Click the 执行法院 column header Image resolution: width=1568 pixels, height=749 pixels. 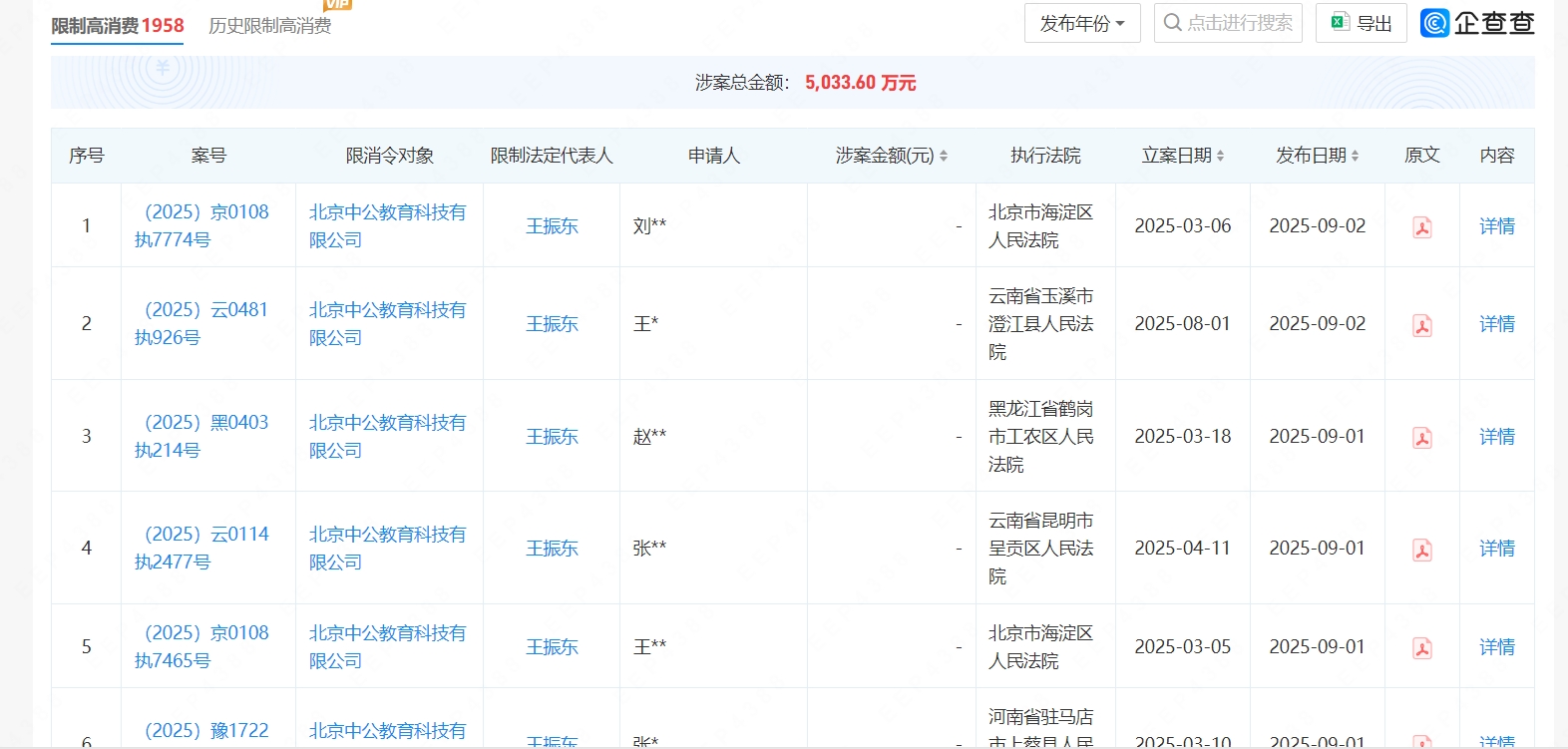pyautogui.click(x=1045, y=156)
